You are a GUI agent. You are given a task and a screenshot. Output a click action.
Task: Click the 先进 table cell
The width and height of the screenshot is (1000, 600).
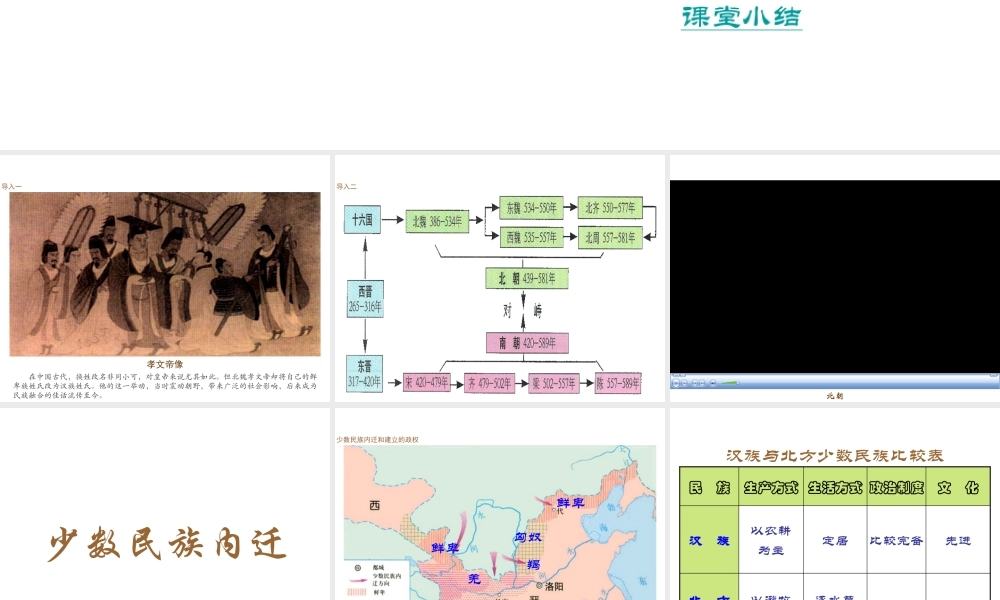pyautogui.click(x=958, y=541)
